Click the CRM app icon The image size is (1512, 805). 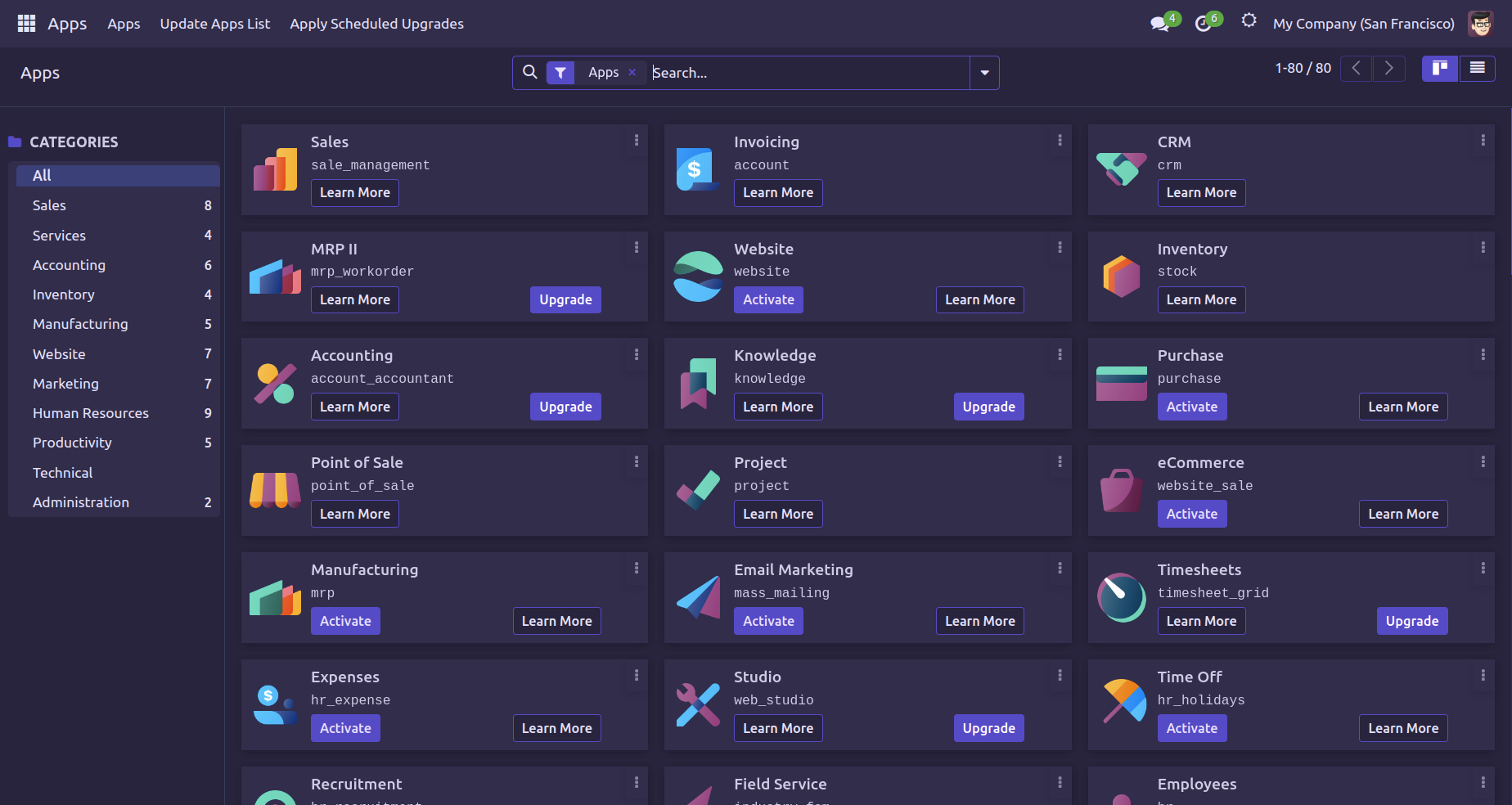pyautogui.click(x=1121, y=170)
